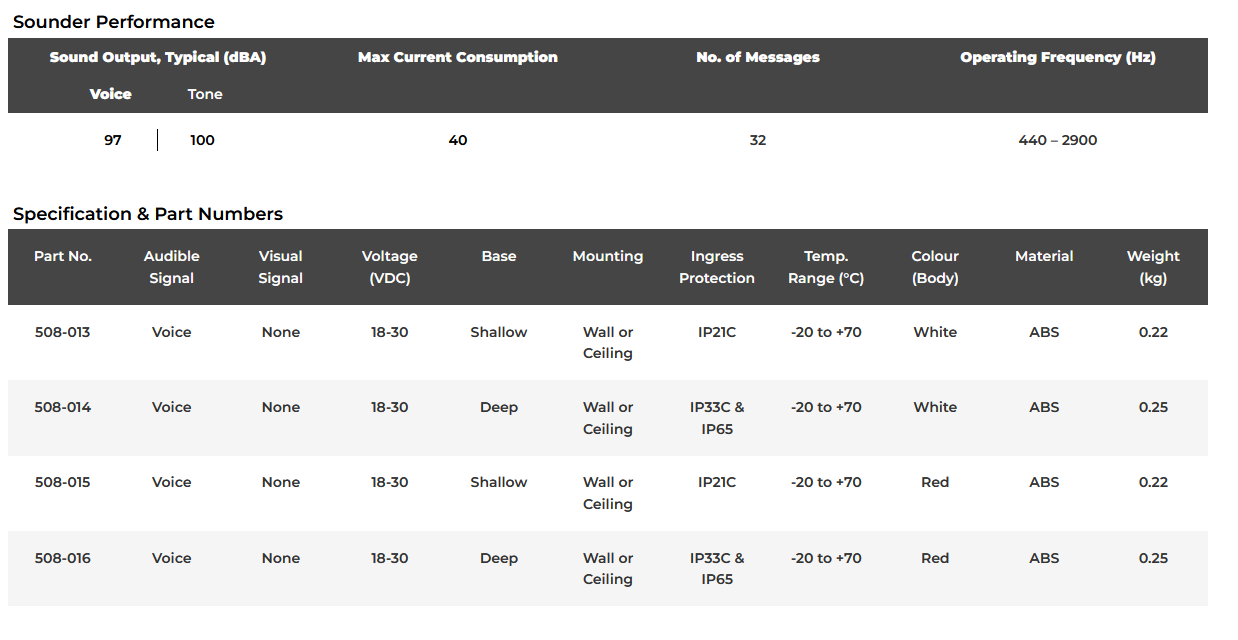Click the Deep base cell for 508-016
This screenshot has height=640, width=1238.
point(499,558)
